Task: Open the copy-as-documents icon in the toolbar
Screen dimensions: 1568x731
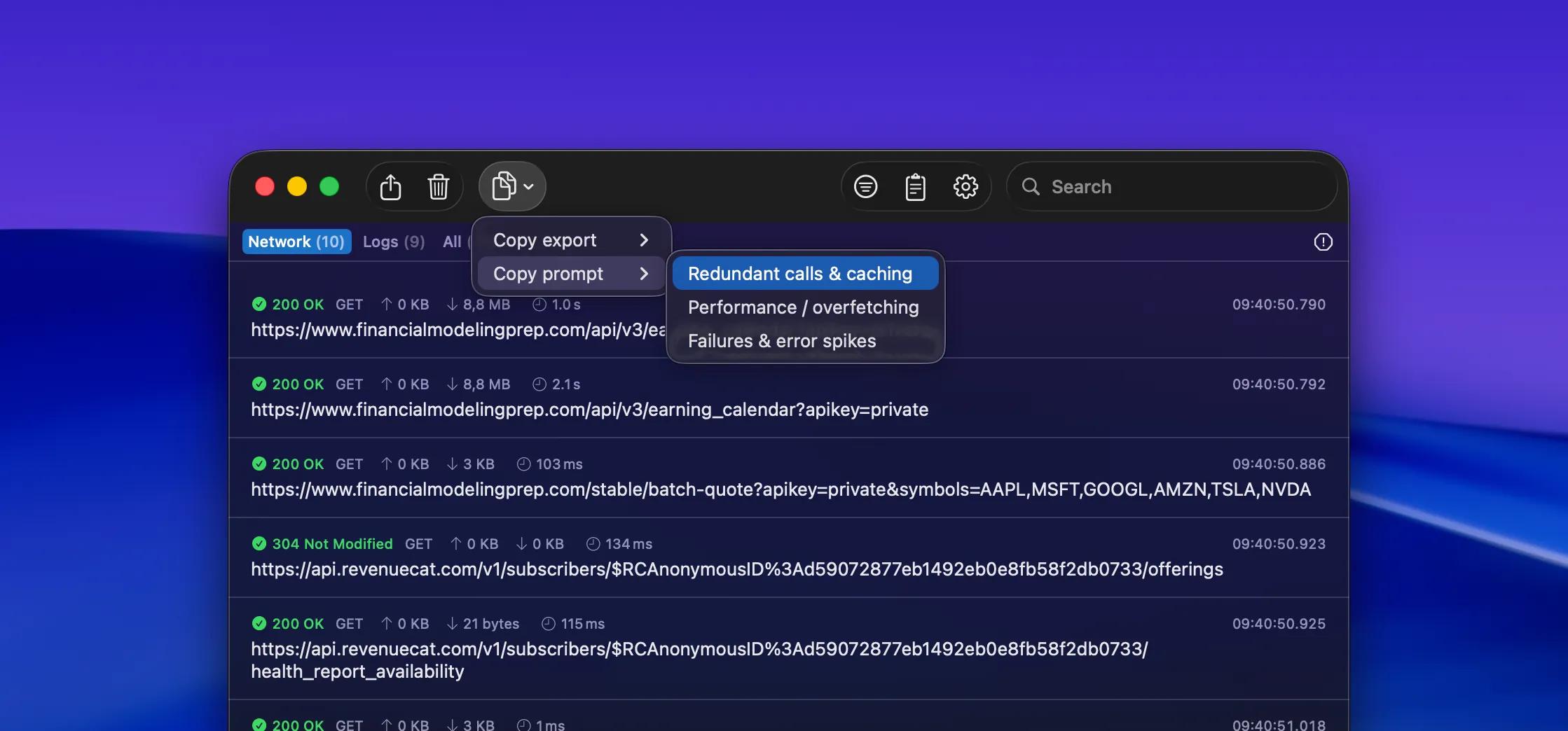Action: (505, 186)
